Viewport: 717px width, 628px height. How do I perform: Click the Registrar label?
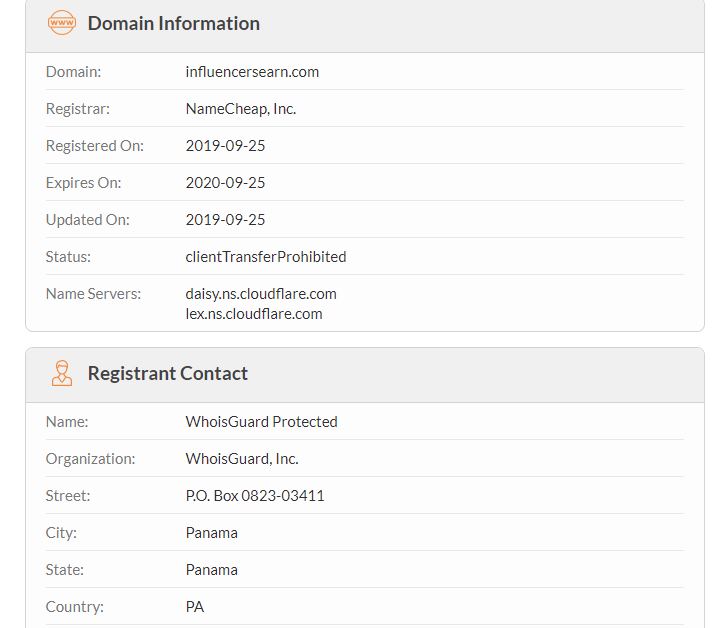tap(77, 109)
